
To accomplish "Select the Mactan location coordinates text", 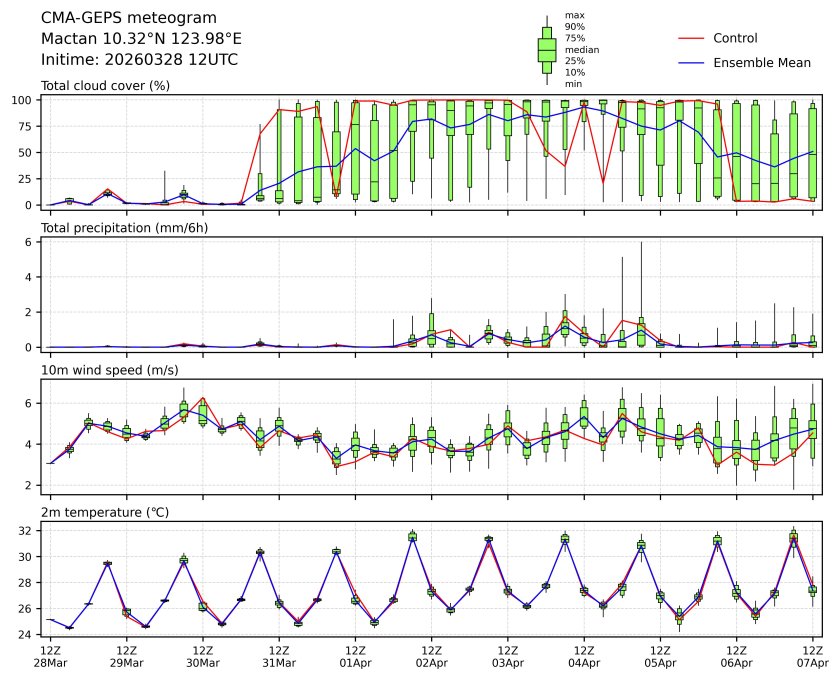I will click(x=141, y=38).
